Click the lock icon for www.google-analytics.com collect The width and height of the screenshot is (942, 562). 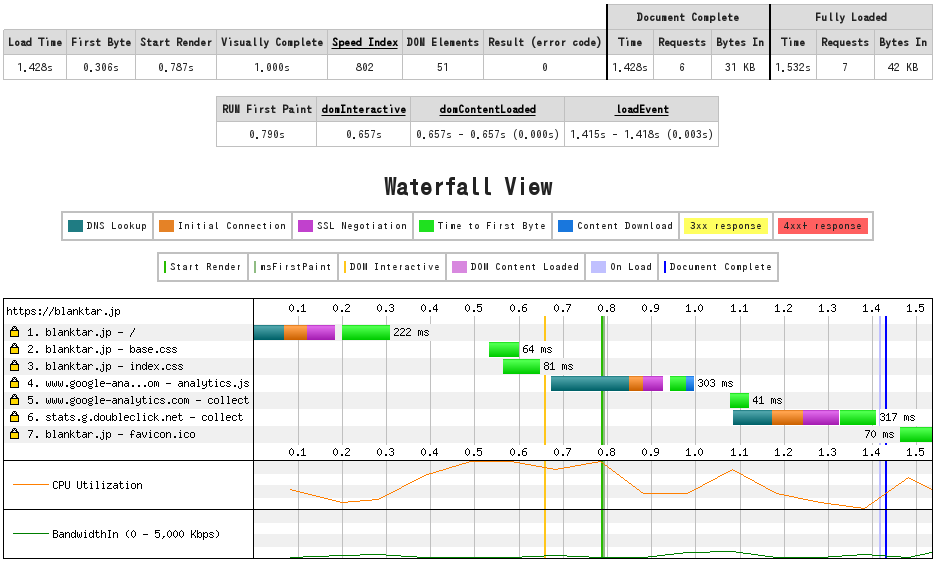coord(15,400)
